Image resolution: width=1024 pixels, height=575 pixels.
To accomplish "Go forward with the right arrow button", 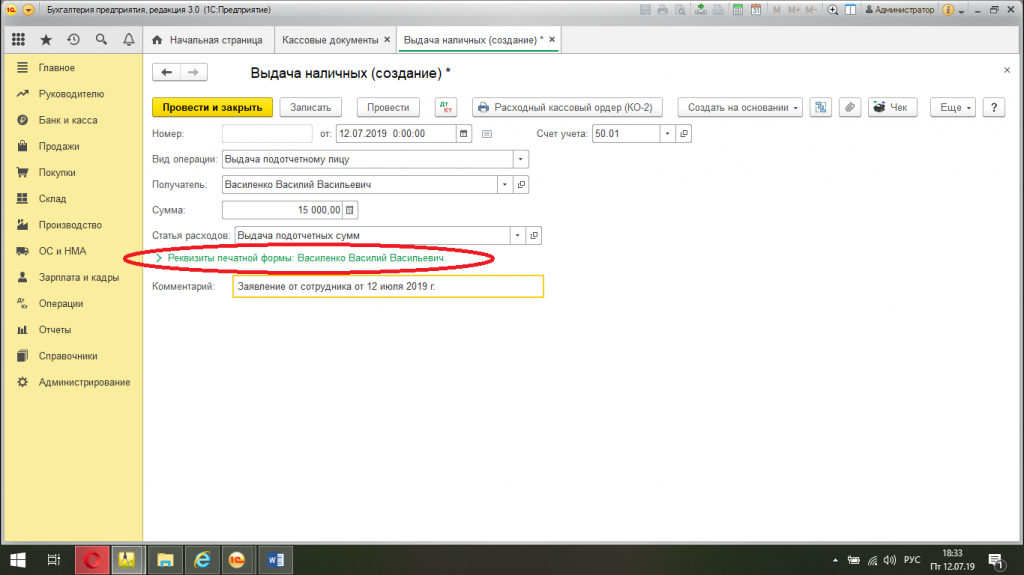I will click(x=193, y=72).
